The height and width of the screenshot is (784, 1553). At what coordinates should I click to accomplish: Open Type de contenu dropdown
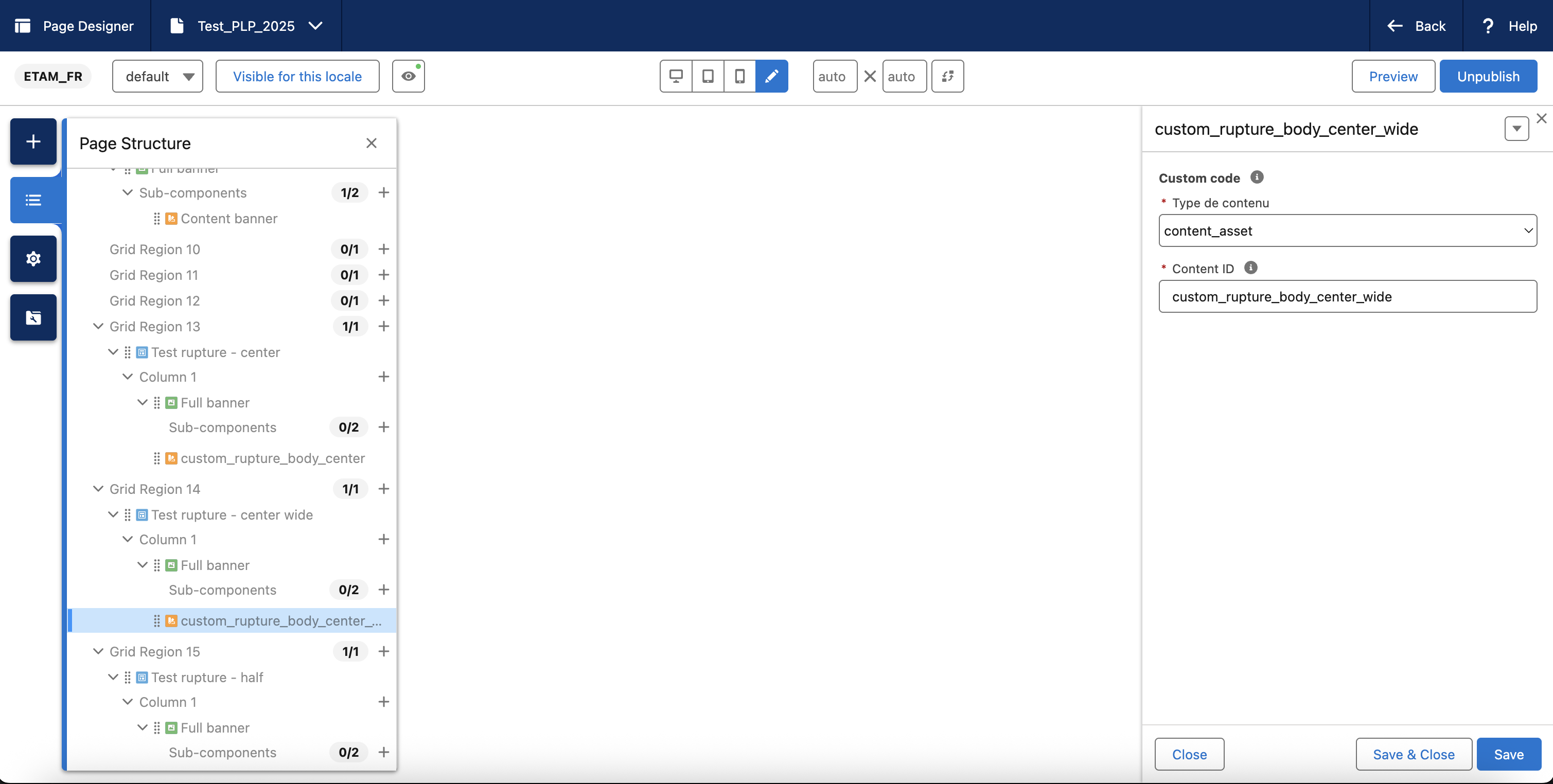[x=1347, y=231]
